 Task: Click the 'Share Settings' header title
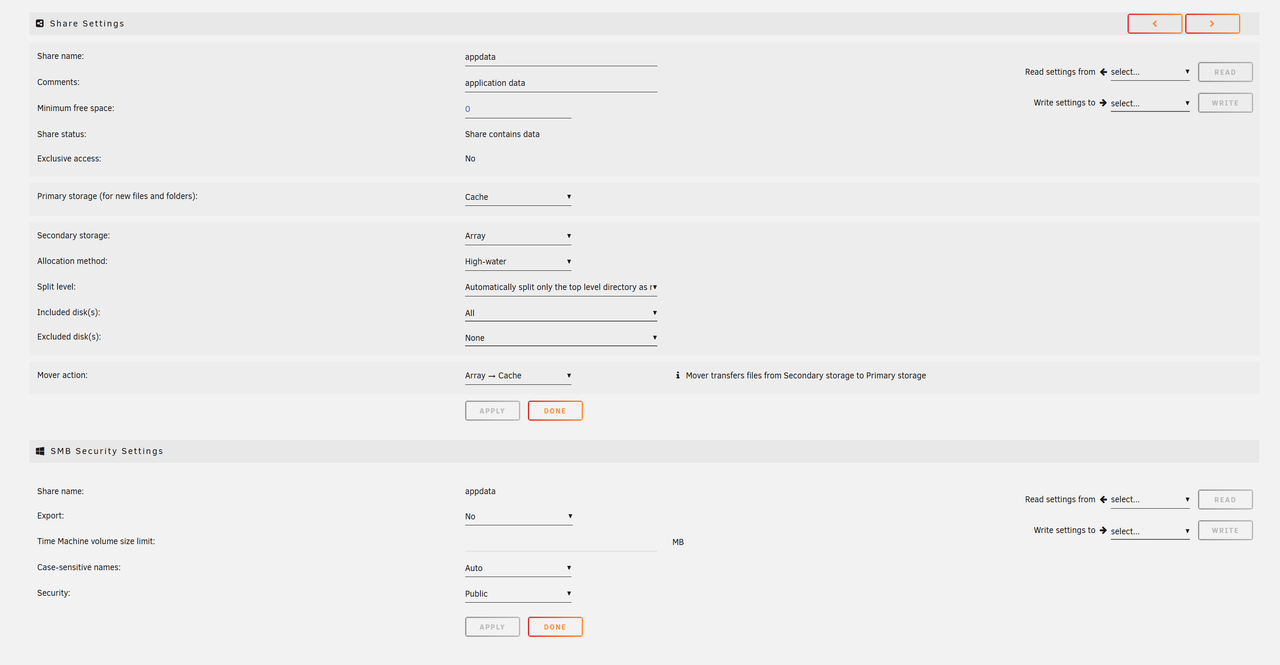(87, 23)
